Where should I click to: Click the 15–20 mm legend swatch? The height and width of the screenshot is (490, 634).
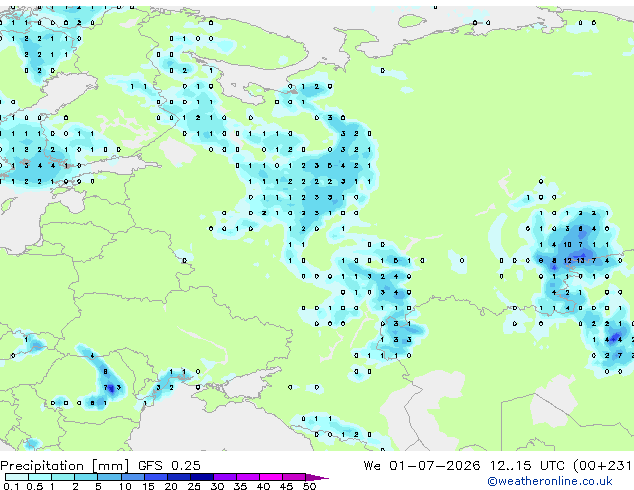click(x=156, y=477)
